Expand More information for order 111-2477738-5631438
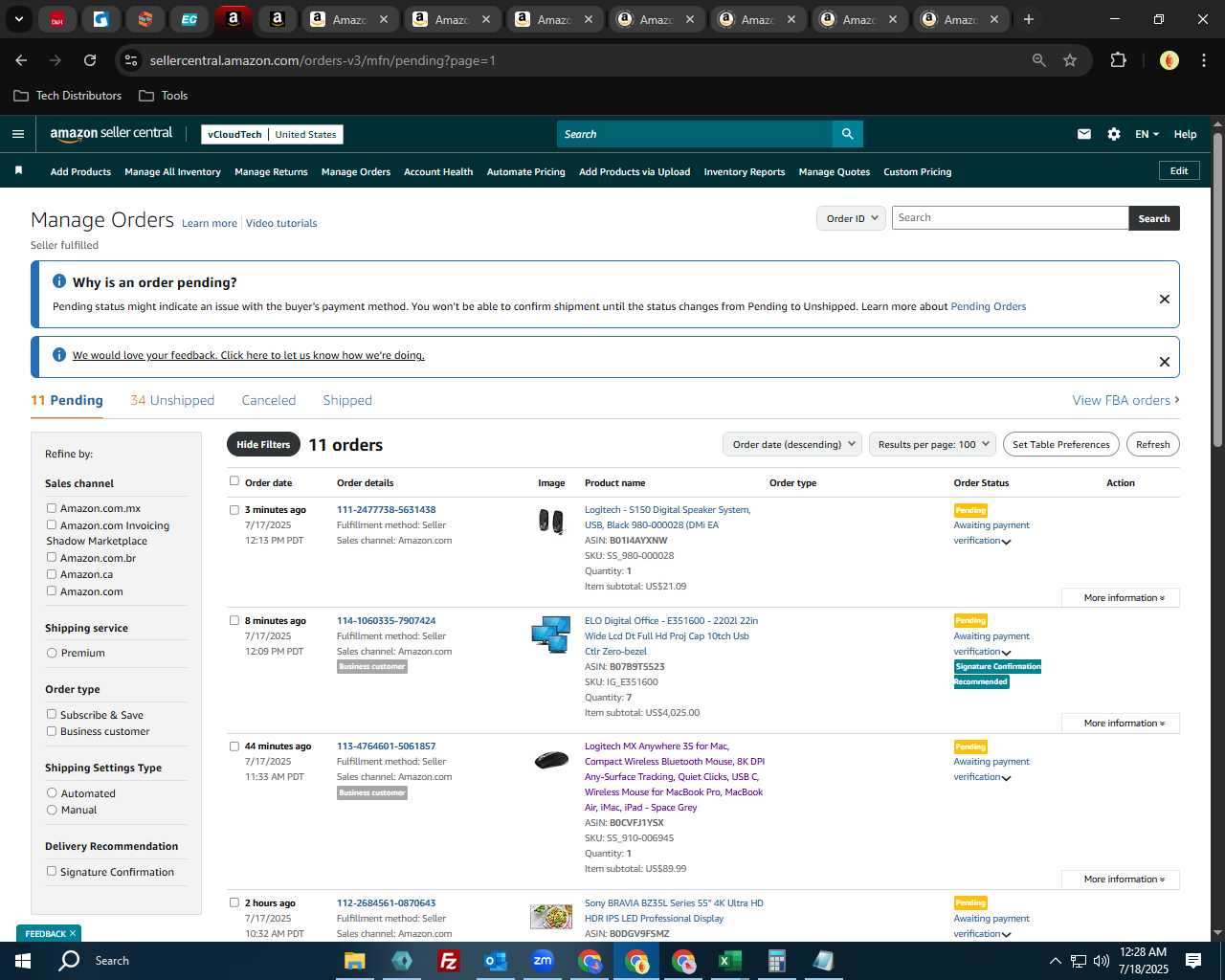 click(x=1120, y=597)
